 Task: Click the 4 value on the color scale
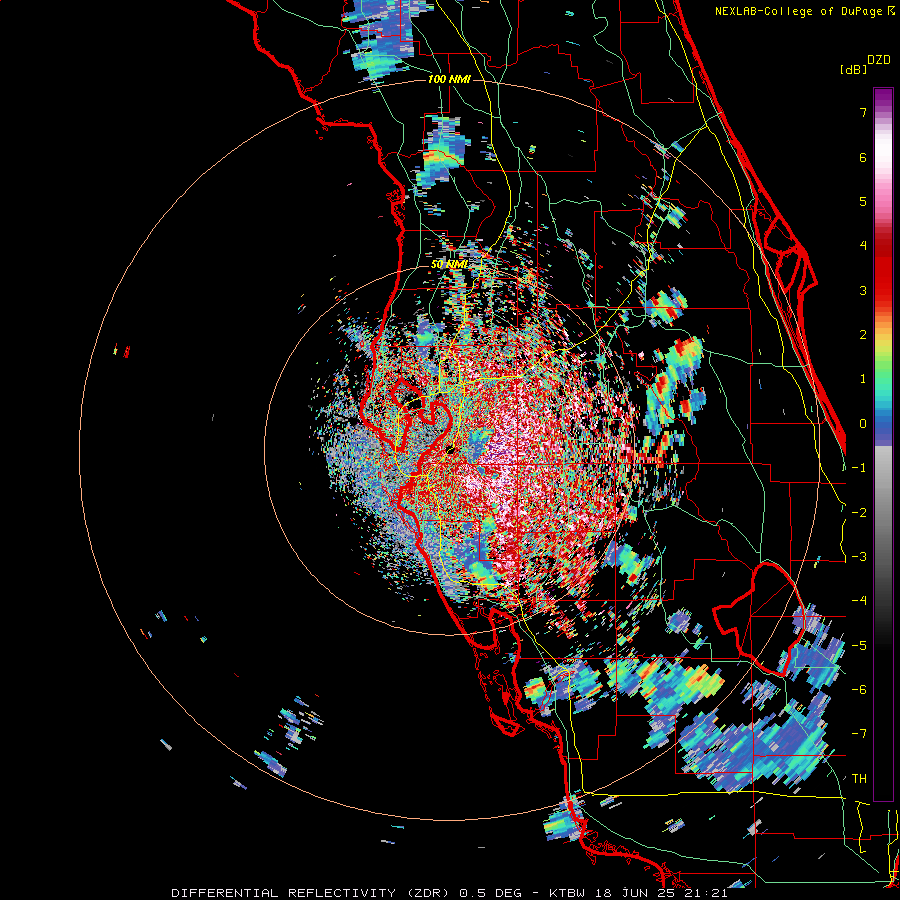coord(863,246)
